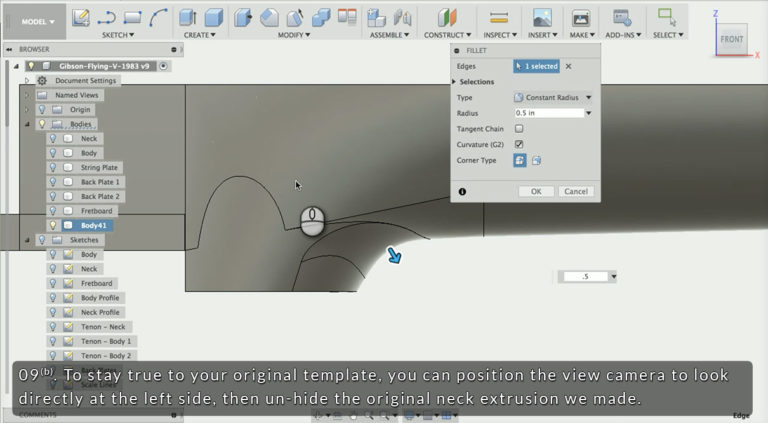Confirm fillet with the OK button
Viewport: 768px width, 423px height.
(x=536, y=191)
